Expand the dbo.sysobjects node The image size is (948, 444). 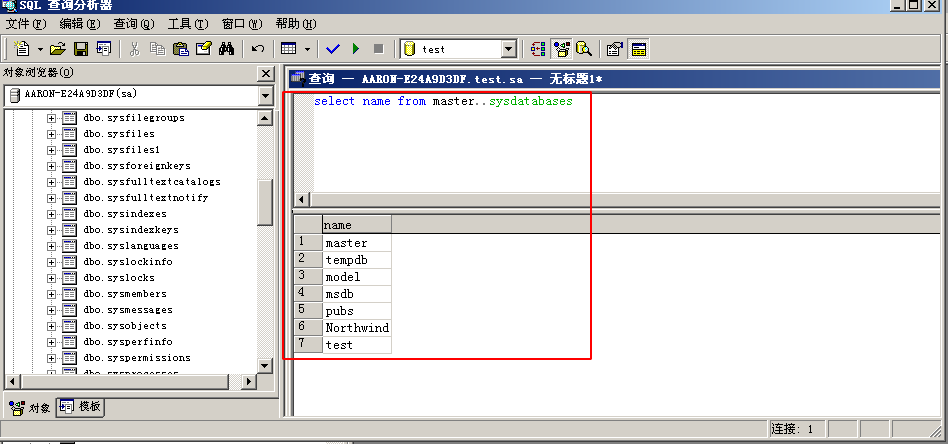(x=51, y=326)
